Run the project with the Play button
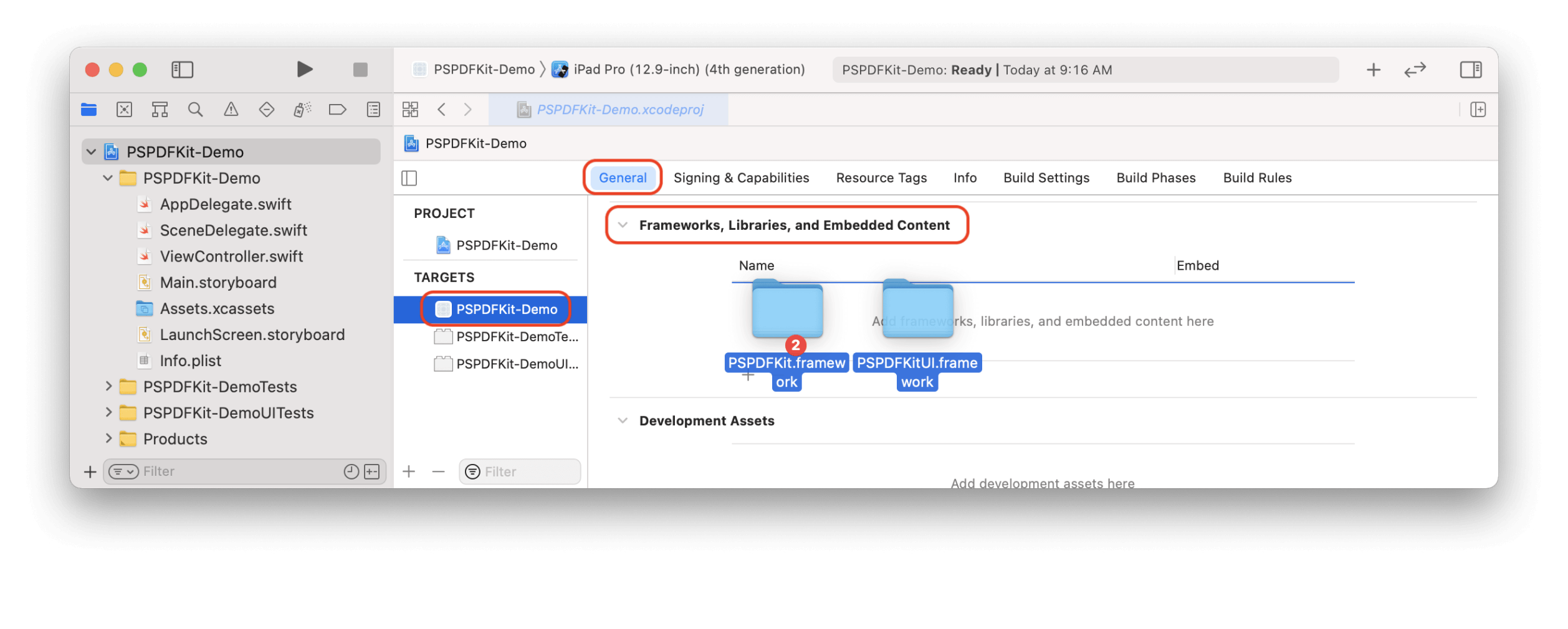 pos(304,70)
